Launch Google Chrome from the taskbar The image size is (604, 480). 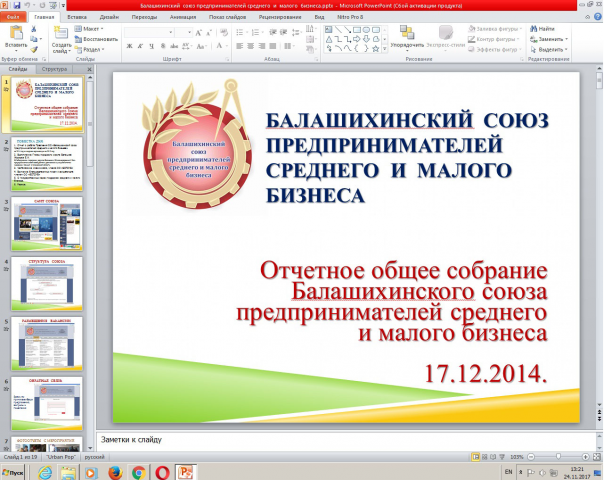click(139, 472)
